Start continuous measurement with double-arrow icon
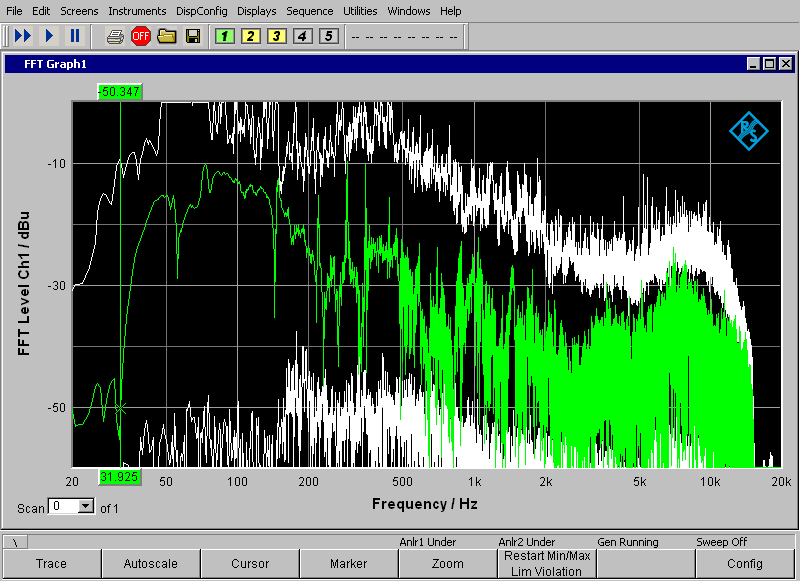Image resolution: width=800 pixels, height=581 pixels. tap(23, 36)
